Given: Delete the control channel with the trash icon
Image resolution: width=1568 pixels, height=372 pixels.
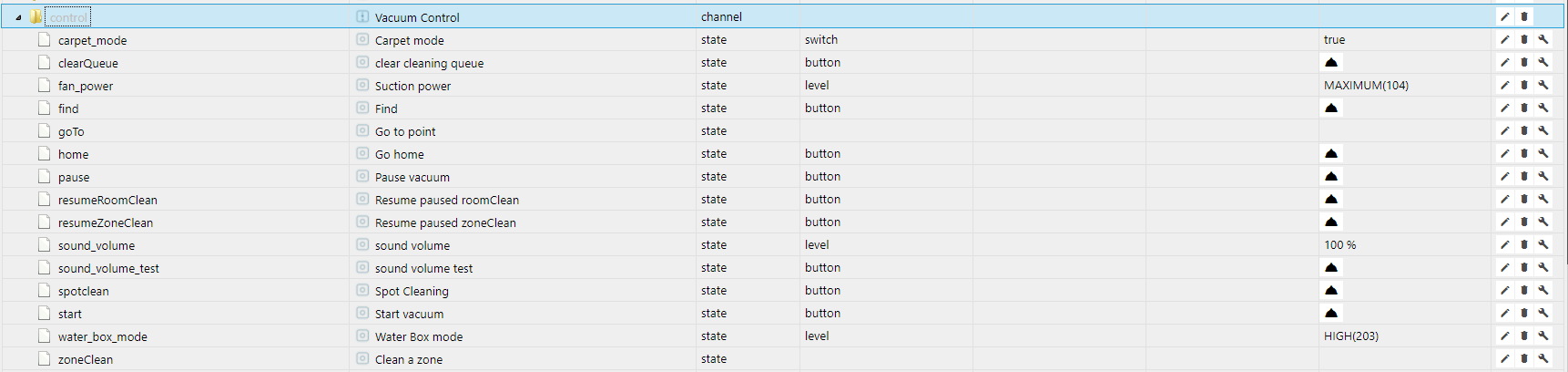Looking at the screenshot, I should pos(1524,16).
